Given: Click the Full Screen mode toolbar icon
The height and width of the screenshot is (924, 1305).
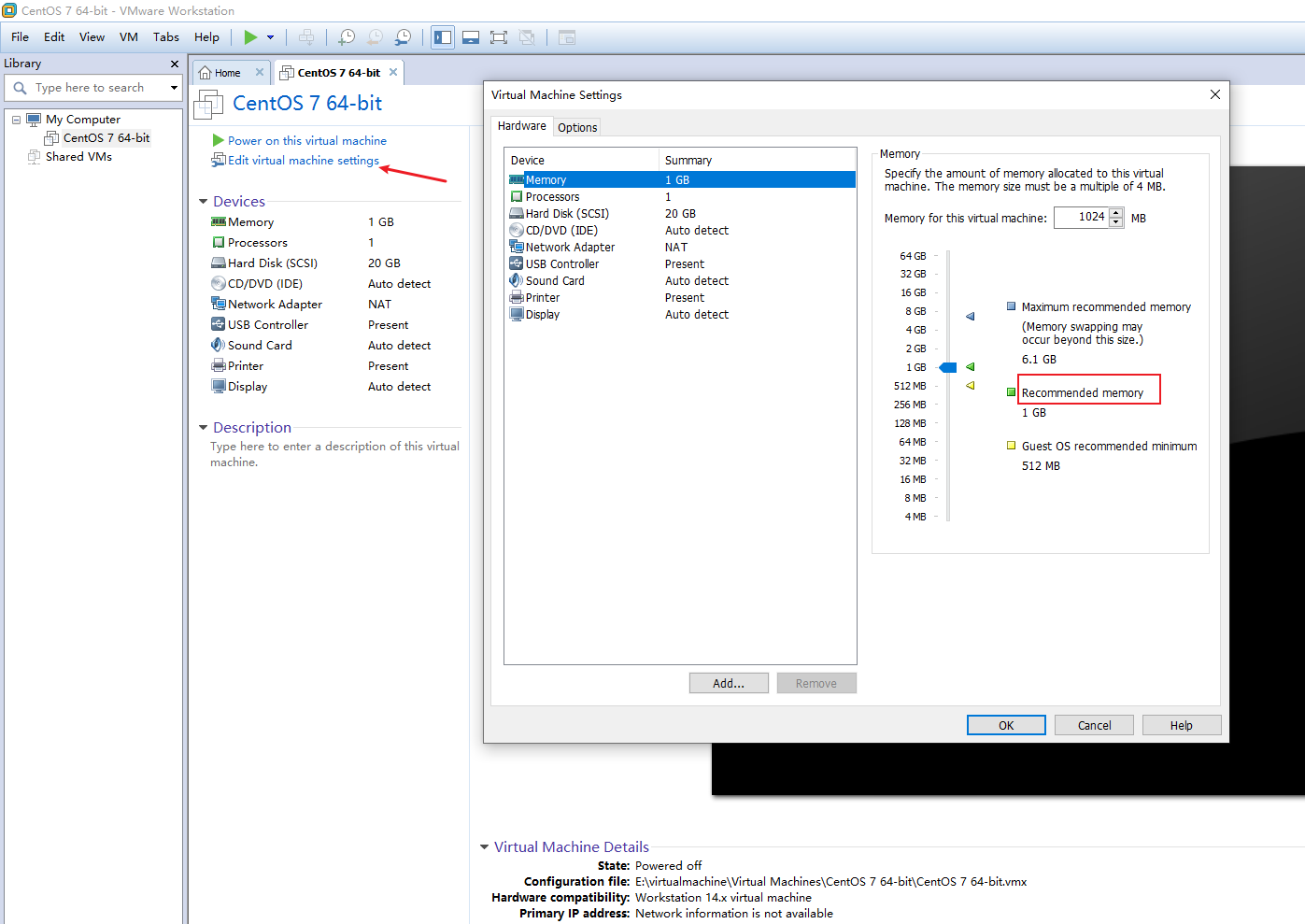Looking at the screenshot, I should [499, 37].
